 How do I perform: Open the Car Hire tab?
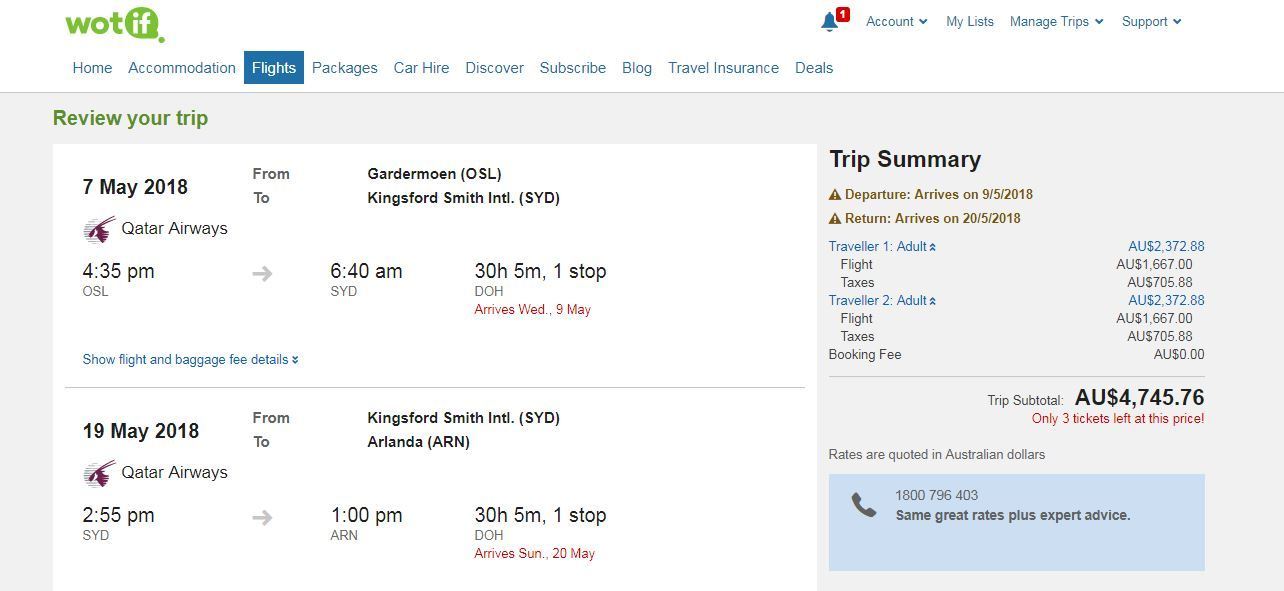click(421, 68)
